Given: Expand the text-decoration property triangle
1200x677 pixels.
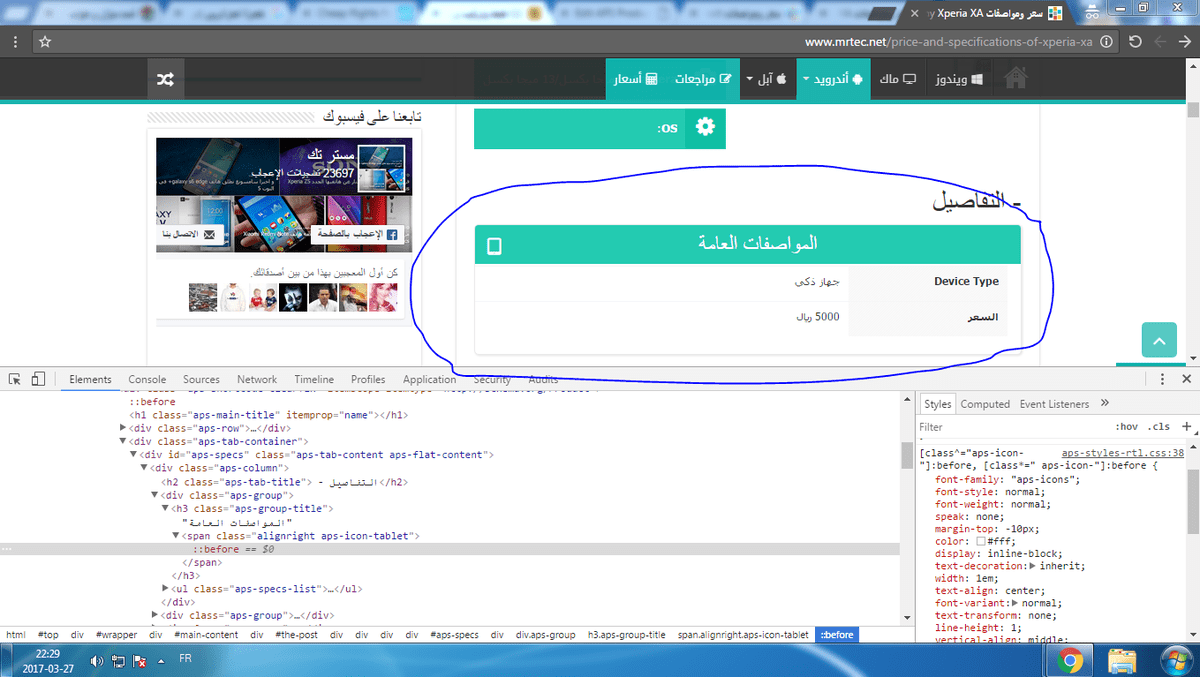Looking at the screenshot, I should (x=1033, y=566).
